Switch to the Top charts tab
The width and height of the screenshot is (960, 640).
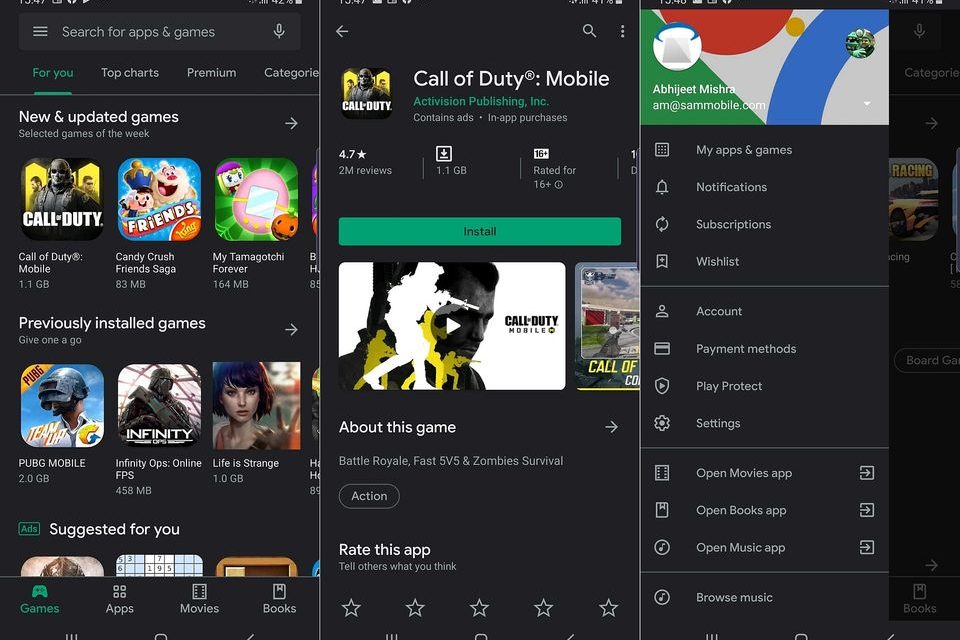(x=130, y=72)
